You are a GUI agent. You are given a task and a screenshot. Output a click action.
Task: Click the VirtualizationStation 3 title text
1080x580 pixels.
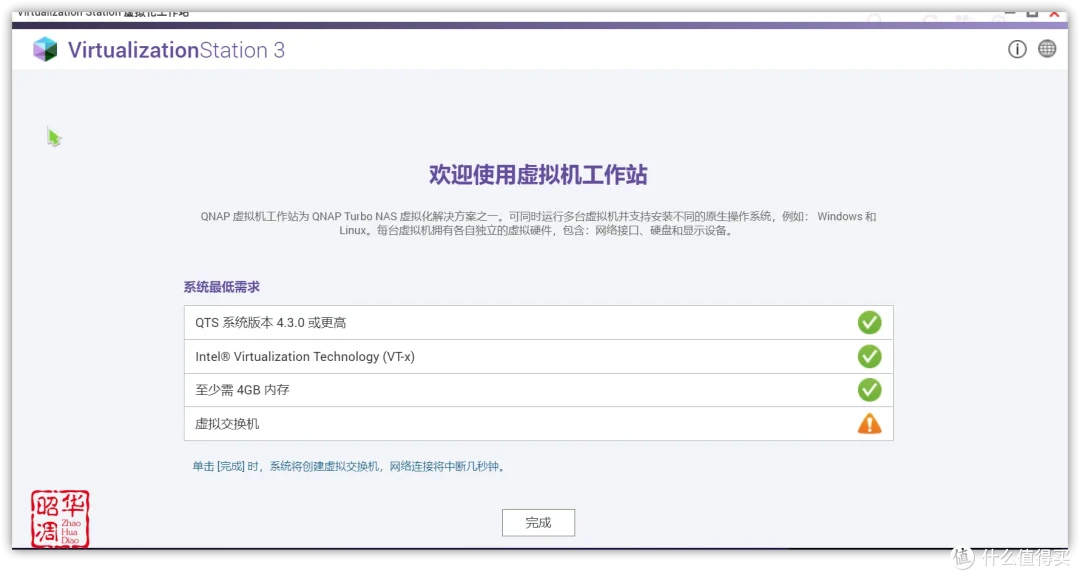click(176, 50)
